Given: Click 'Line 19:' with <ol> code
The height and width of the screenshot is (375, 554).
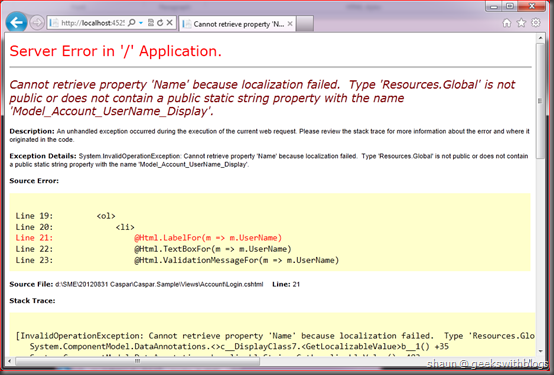Looking at the screenshot, I should click(65, 216).
